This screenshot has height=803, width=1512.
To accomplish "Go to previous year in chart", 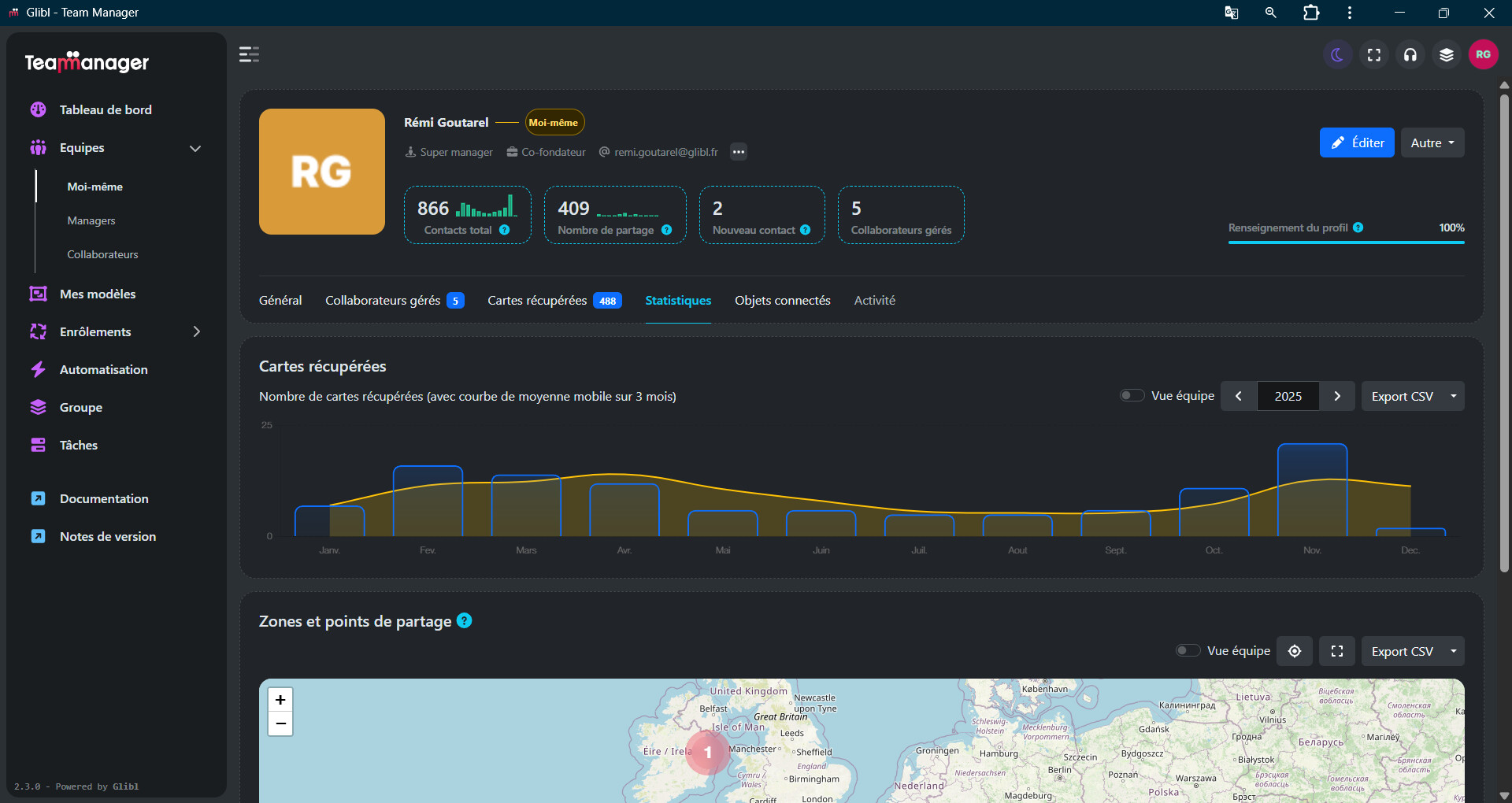I will point(1239,396).
